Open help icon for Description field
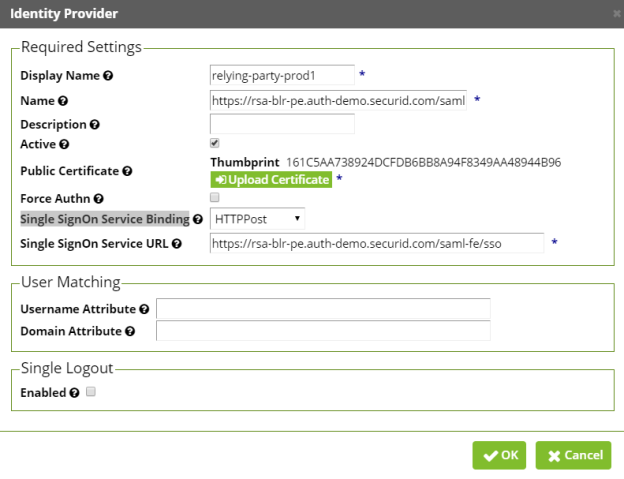 coord(95,125)
